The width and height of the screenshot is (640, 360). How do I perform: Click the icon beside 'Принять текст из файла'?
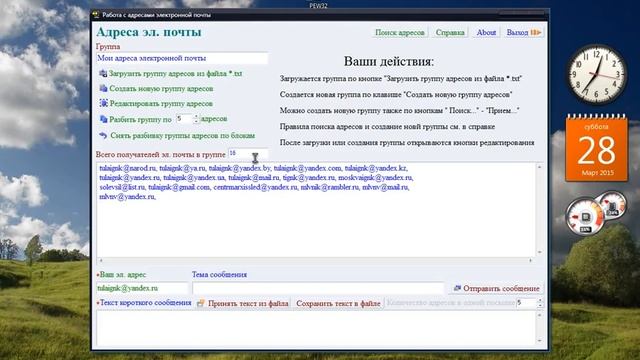click(200, 303)
